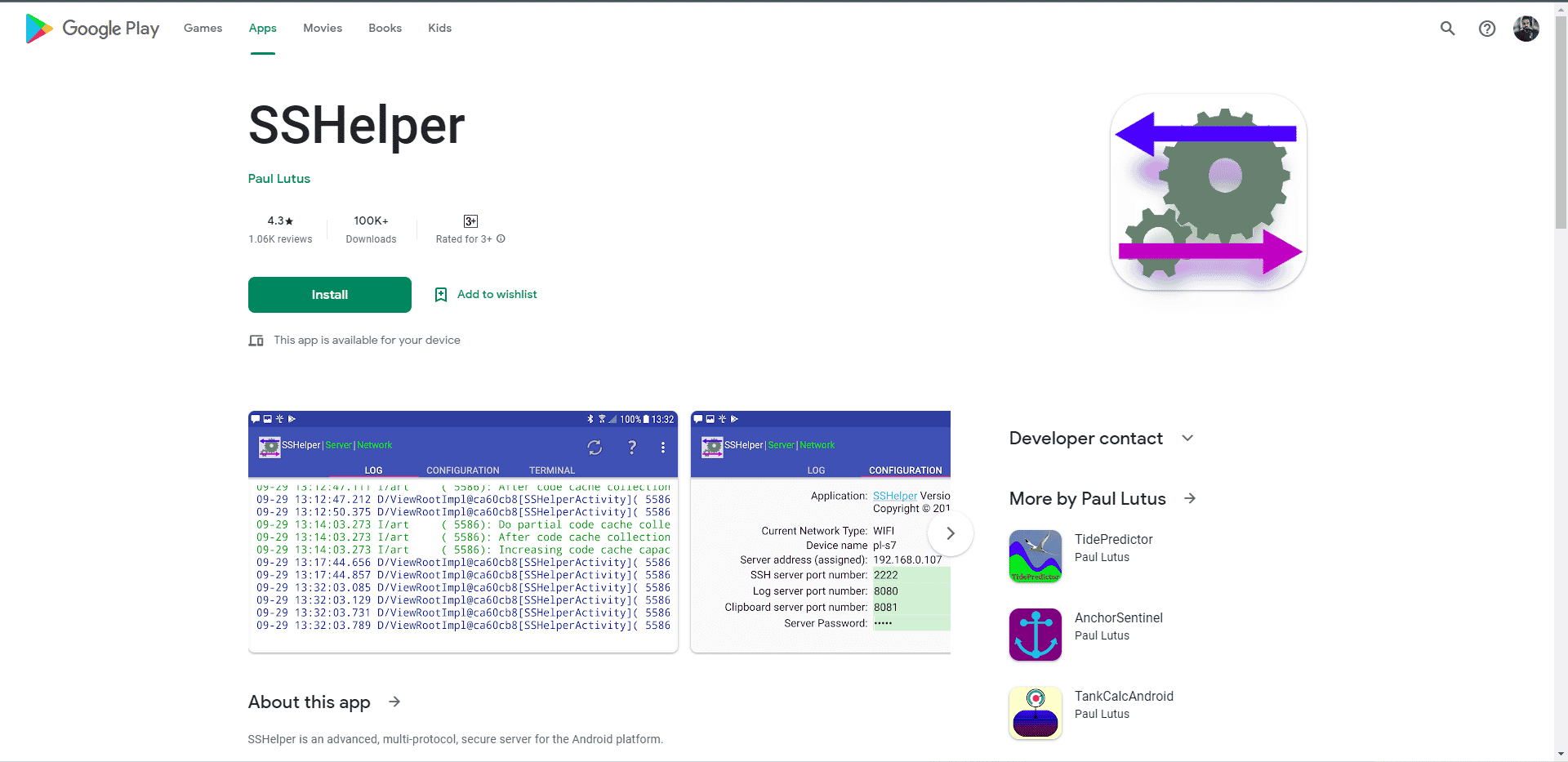The height and width of the screenshot is (762, 1568).
Task: Expand the Developer contact section
Action: point(1187,439)
